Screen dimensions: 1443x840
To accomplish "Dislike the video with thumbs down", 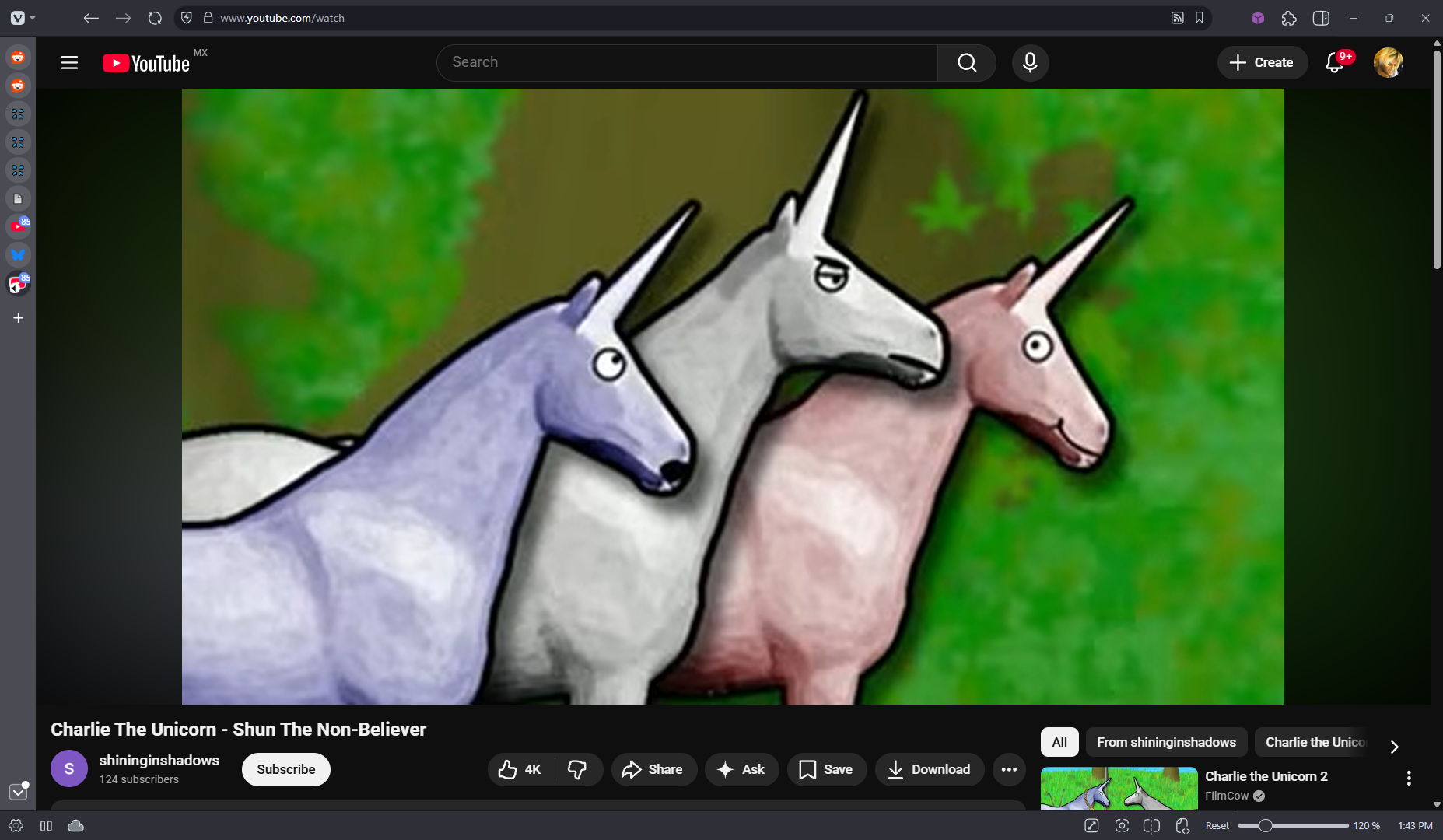I will pyautogui.click(x=578, y=769).
